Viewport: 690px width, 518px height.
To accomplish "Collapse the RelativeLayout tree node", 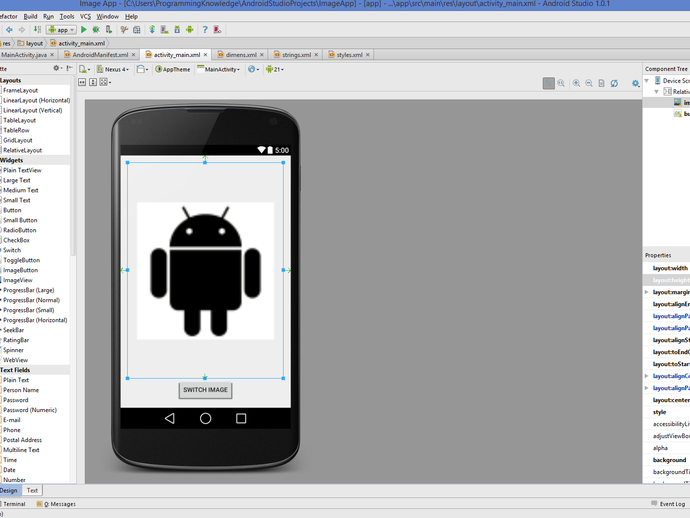I will coord(657,92).
